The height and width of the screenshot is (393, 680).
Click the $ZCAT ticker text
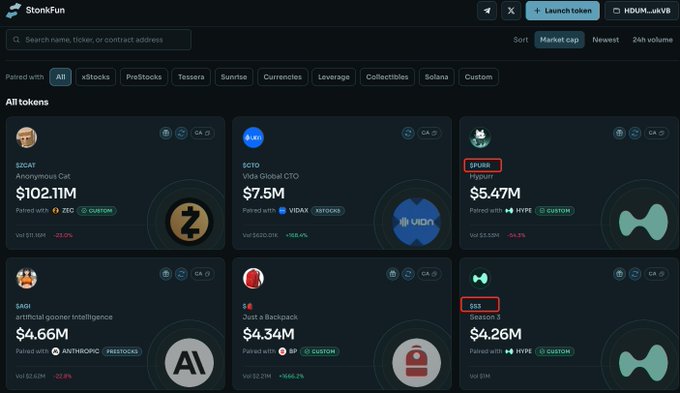pyautogui.click(x=26, y=165)
